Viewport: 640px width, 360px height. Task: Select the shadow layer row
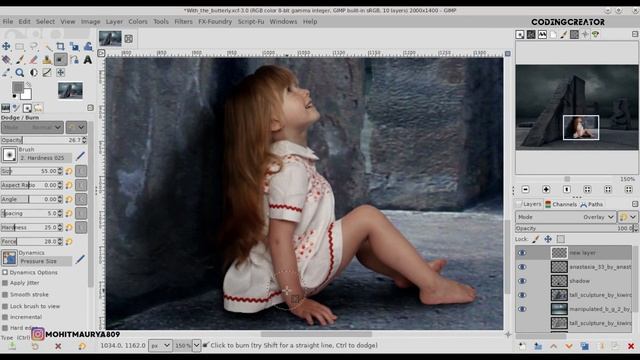click(x=573, y=281)
